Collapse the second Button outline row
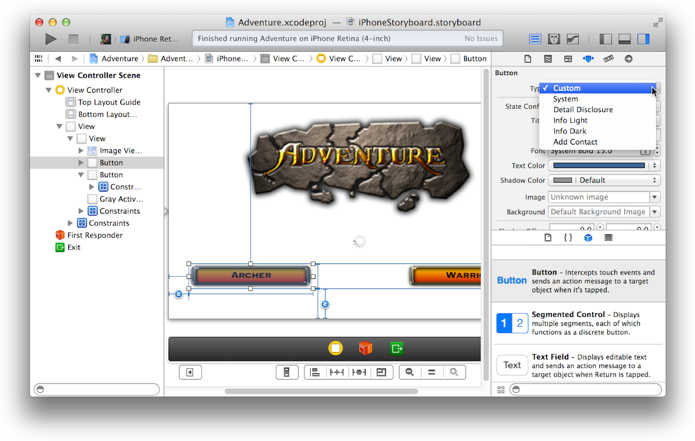This screenshot has height=441, width=695. click(x=81, y=175)
